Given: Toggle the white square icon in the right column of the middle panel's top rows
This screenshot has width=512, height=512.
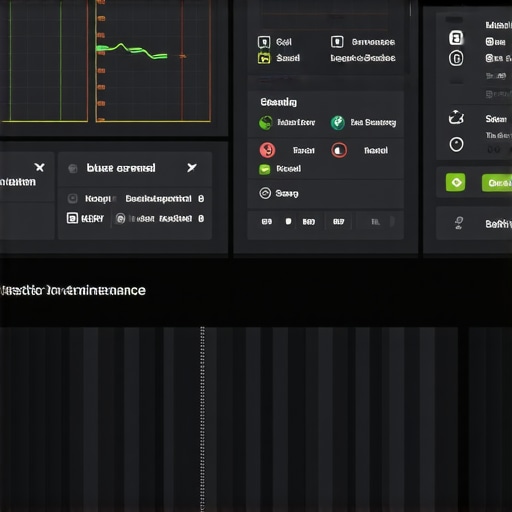Looking at the screenshot, I should 337,42.
